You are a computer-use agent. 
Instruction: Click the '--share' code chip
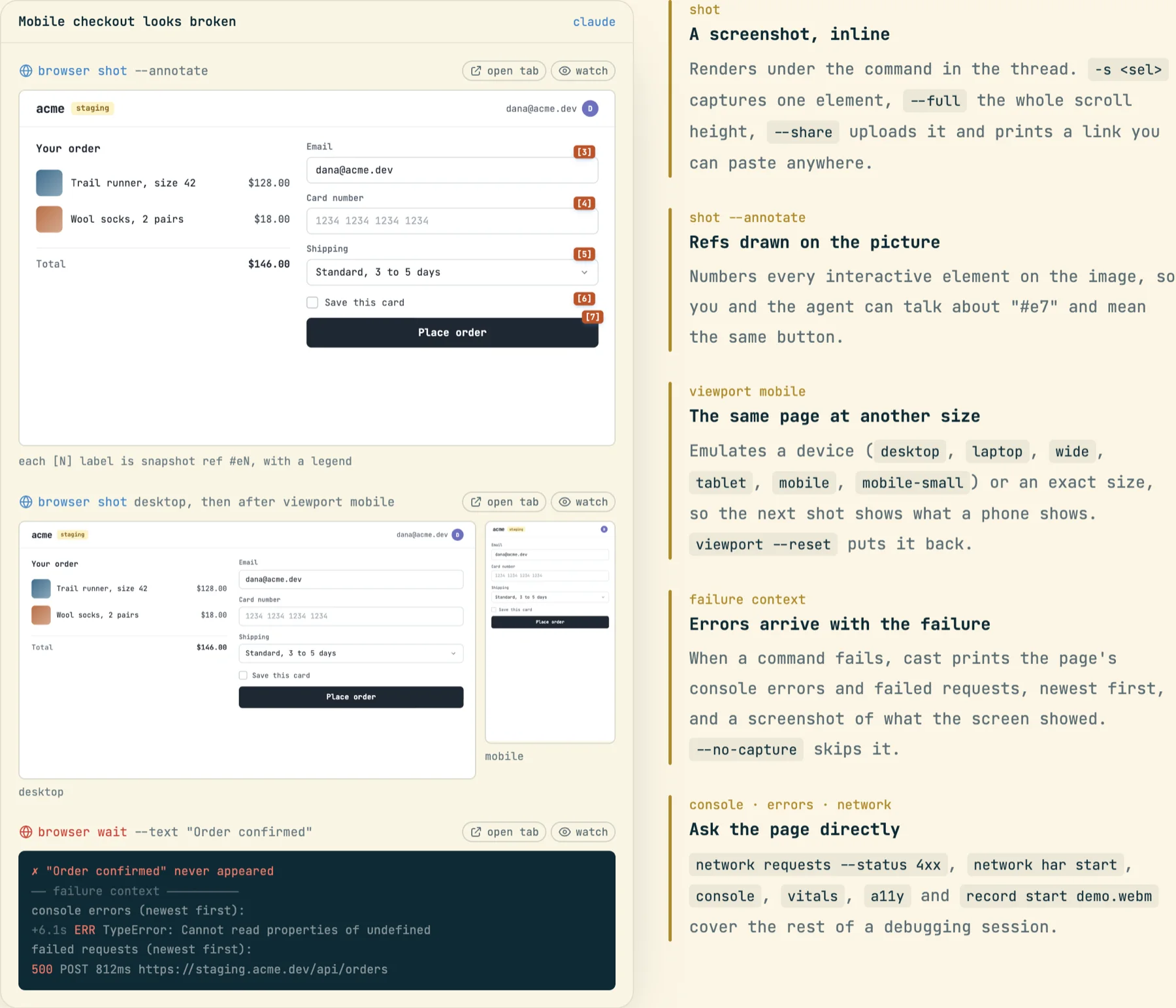pyautogui.click(x=803, y=132)
